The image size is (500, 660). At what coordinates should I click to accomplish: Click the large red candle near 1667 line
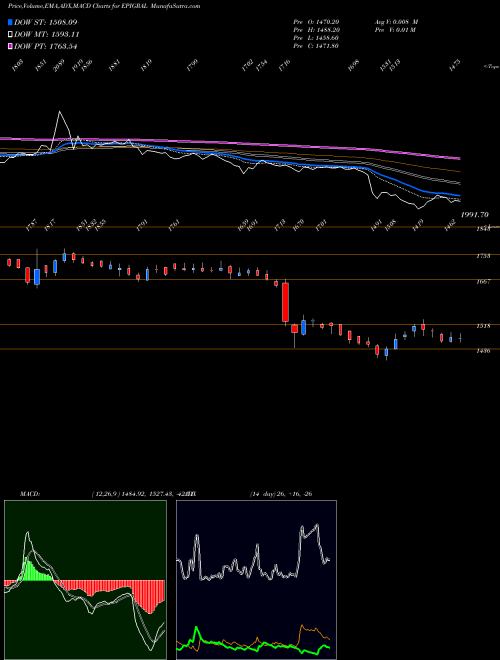point(285,302)
